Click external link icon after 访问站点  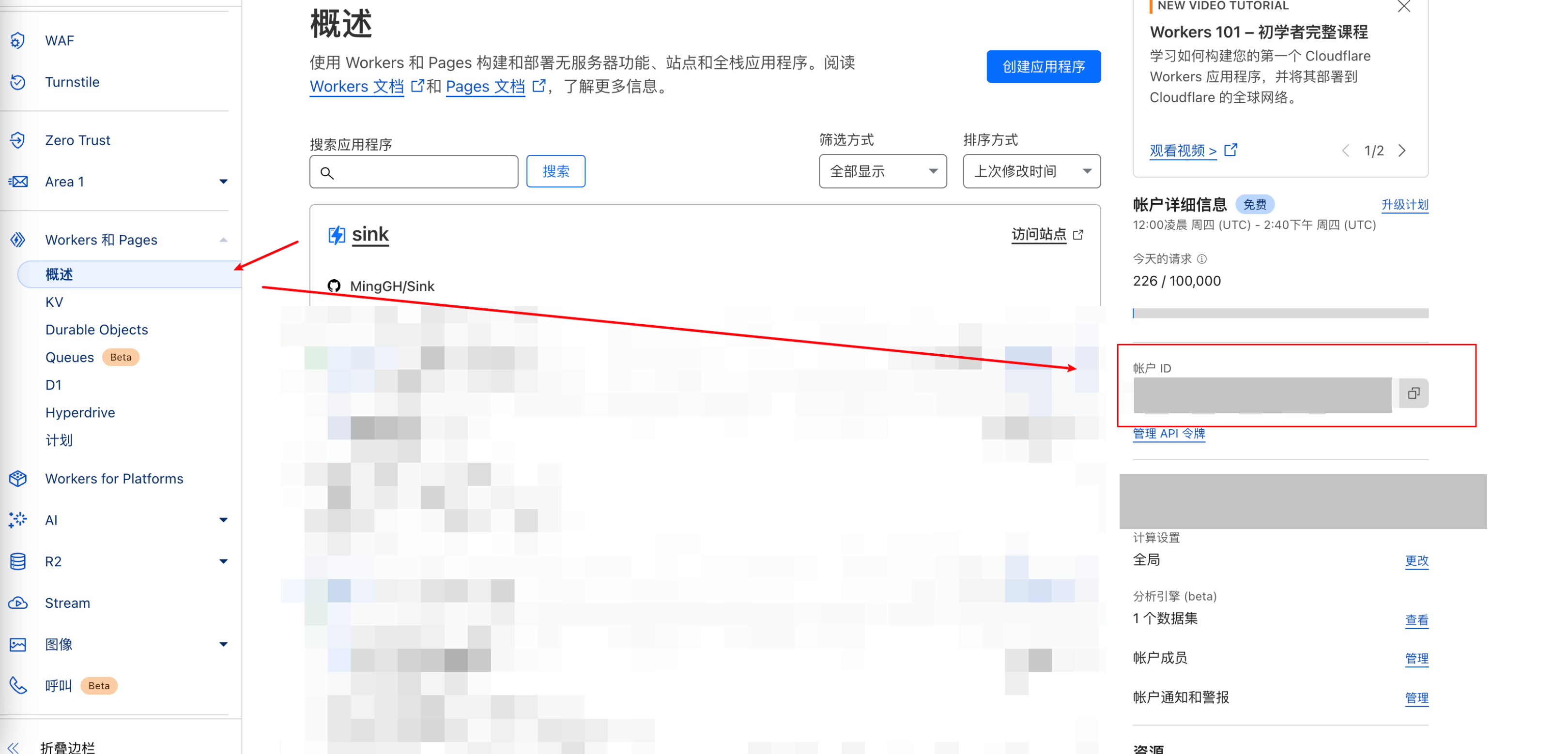click(x=1078, y=234)
